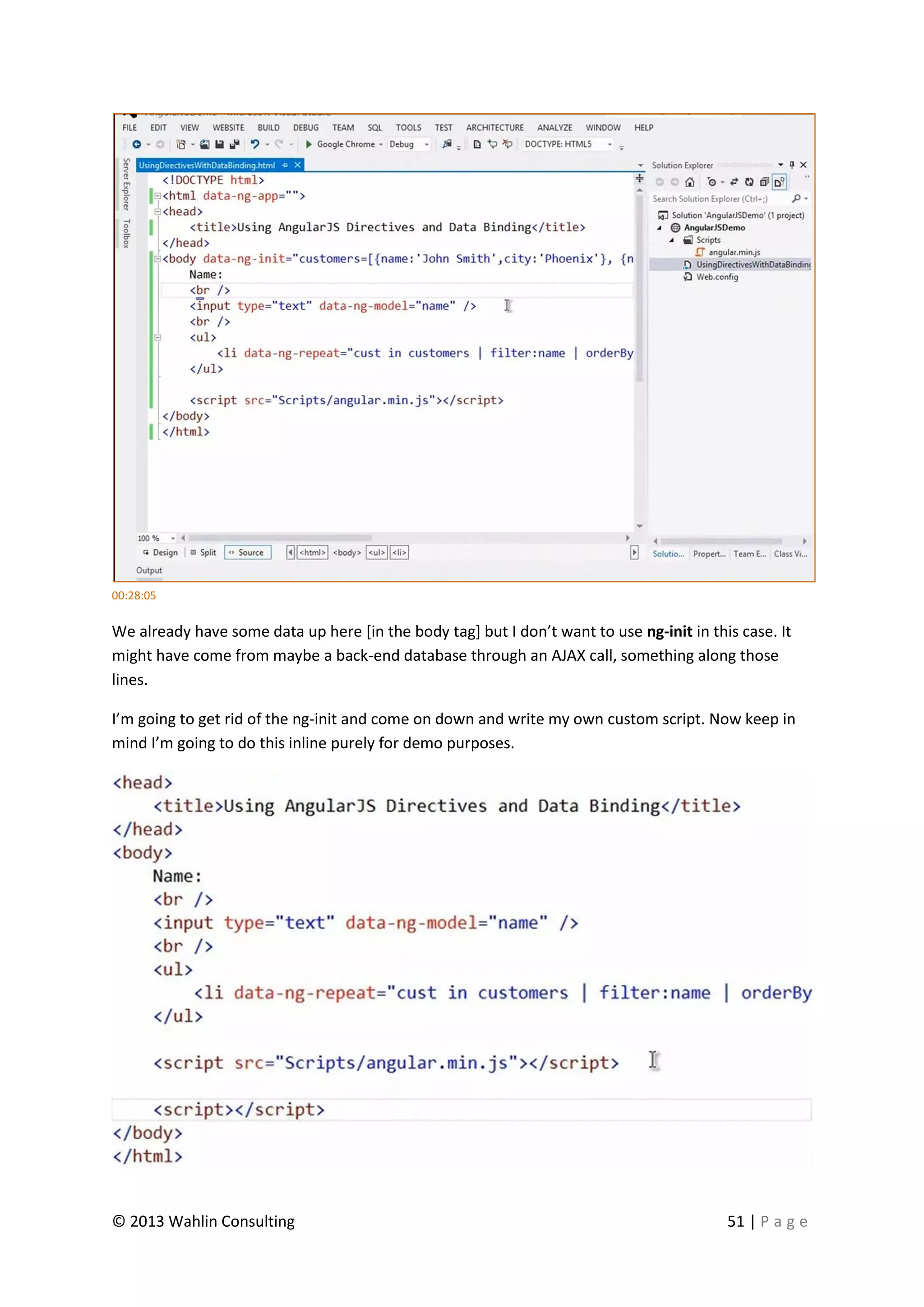Open the DOCTYPE: HTML5 dropdown

tap(610, 144)
